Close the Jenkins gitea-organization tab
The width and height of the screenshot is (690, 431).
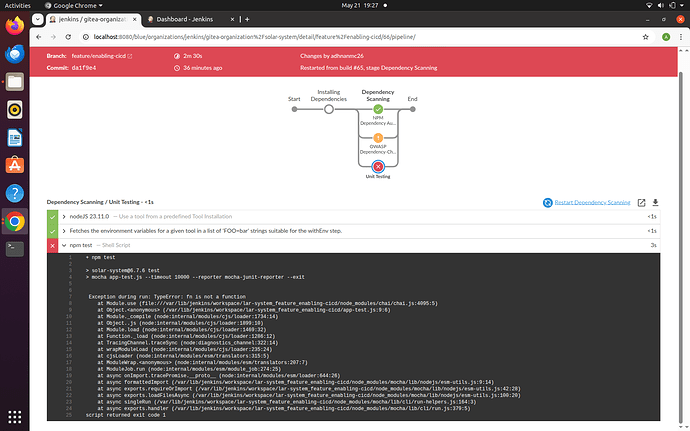coord(135,19)
